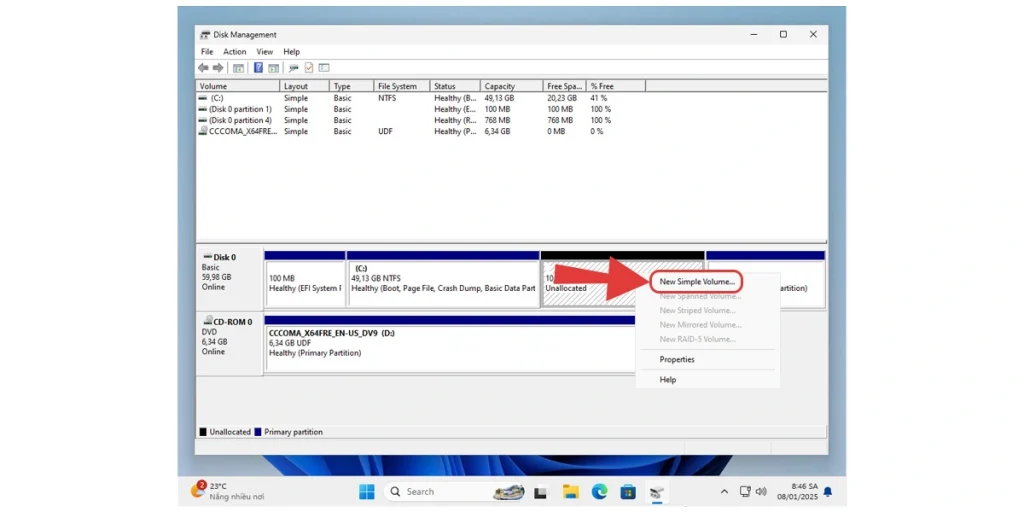
Task: Open the View menu
Action: pyautogui.click(x=264, y=52)
